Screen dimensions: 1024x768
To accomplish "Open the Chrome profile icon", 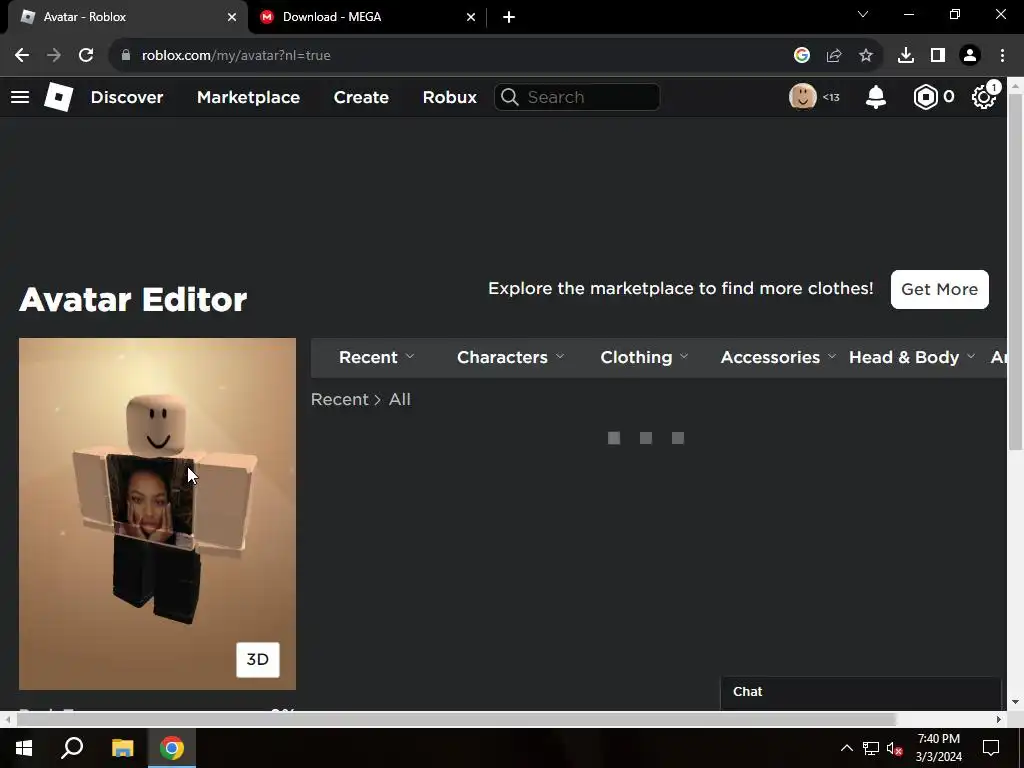I will point(970,56).
